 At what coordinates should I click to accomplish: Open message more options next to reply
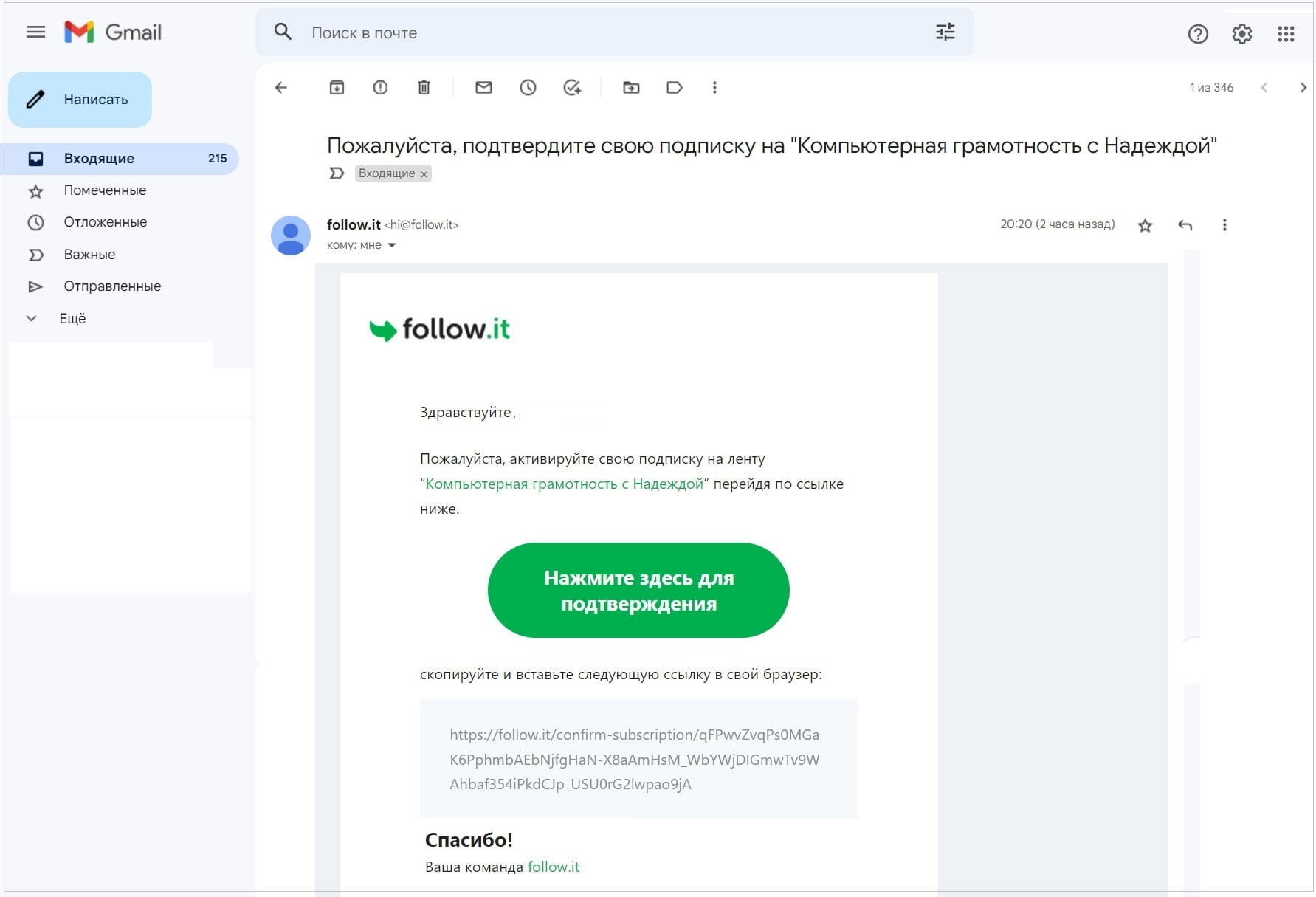(1224, 224)
